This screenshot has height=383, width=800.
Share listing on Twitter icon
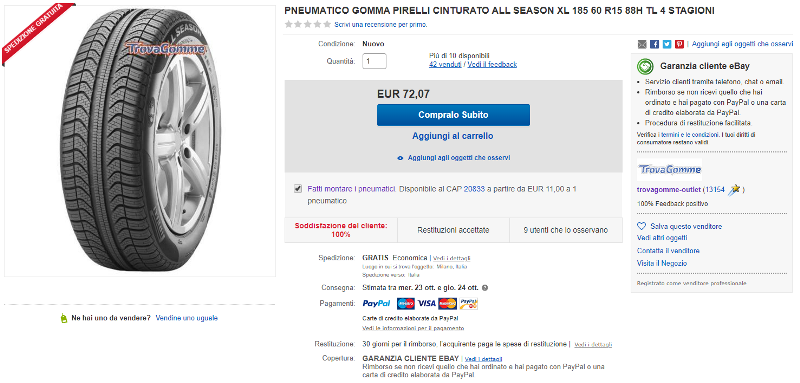point(667,44)
